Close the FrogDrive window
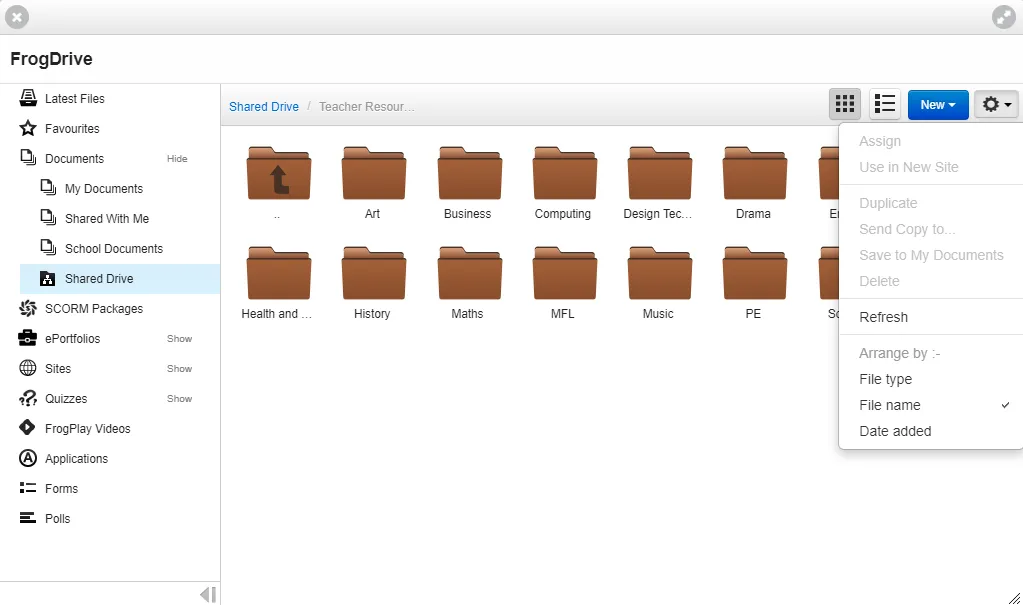The width and height of the screenshot is (1023, 605). 17,17
